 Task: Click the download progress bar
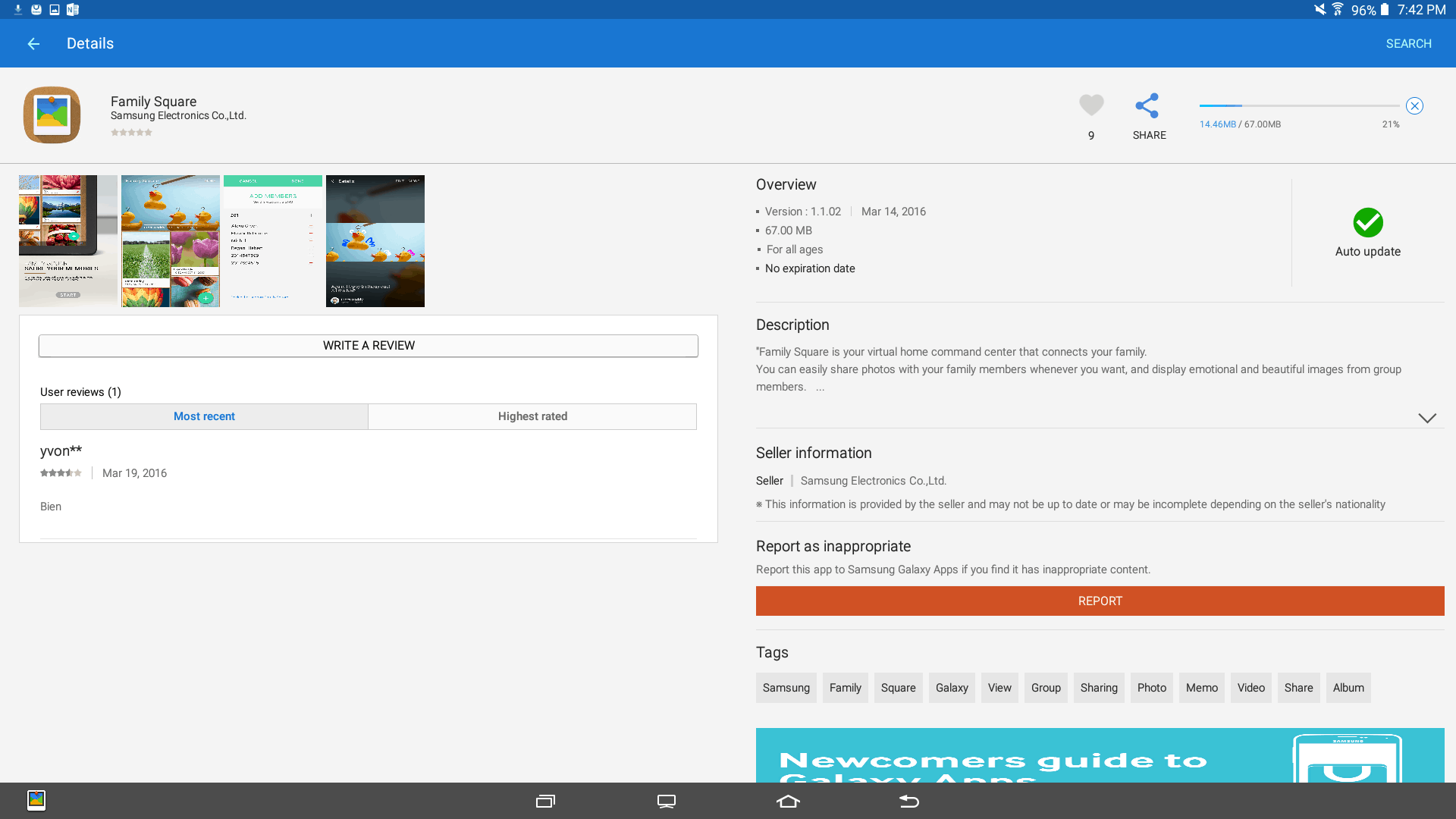1299,106
